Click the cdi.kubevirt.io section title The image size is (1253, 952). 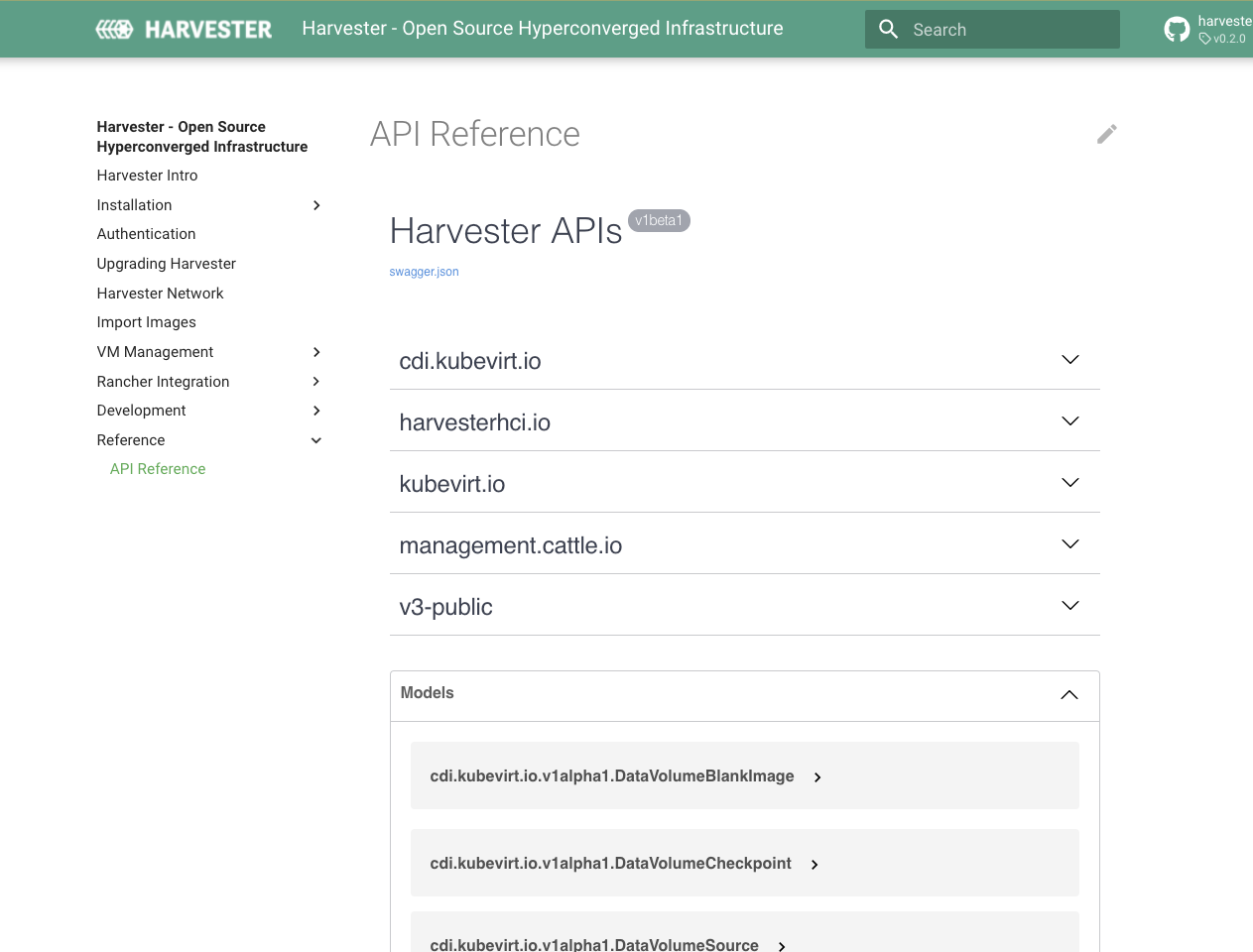point(470,361)
